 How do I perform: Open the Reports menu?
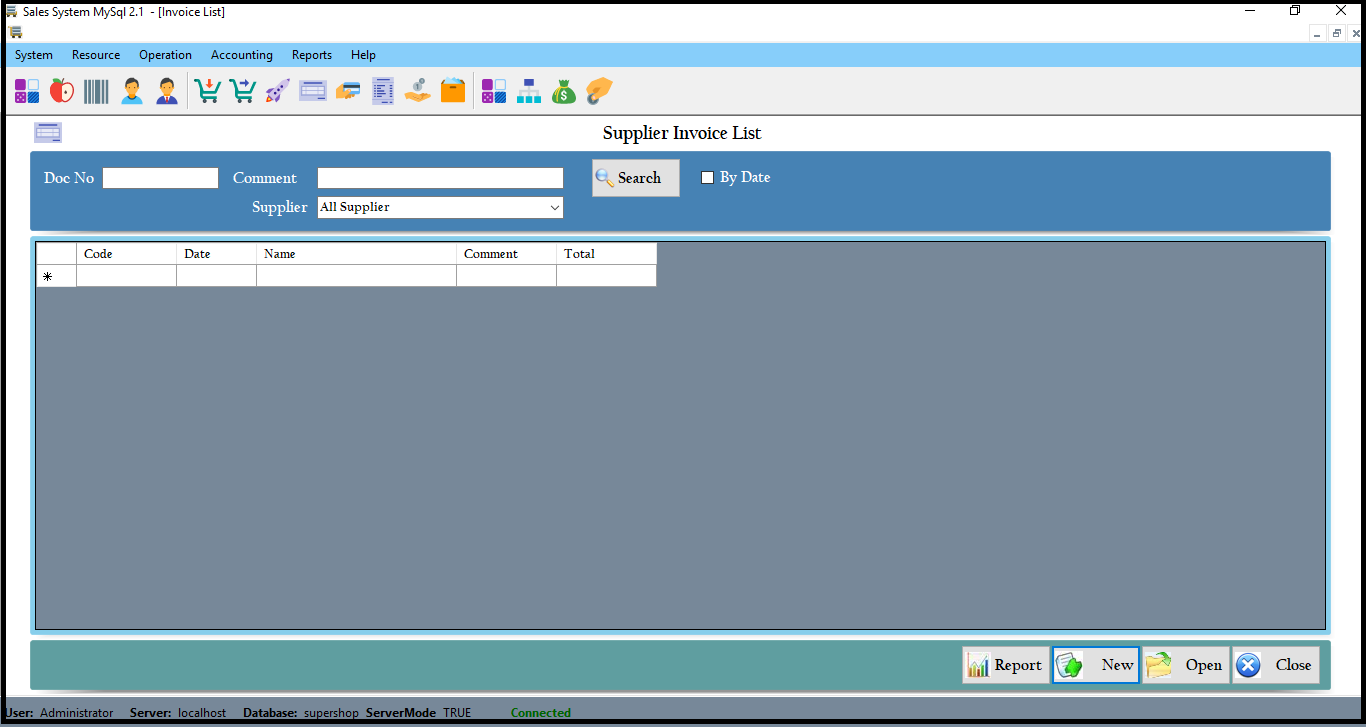point(311,55)
